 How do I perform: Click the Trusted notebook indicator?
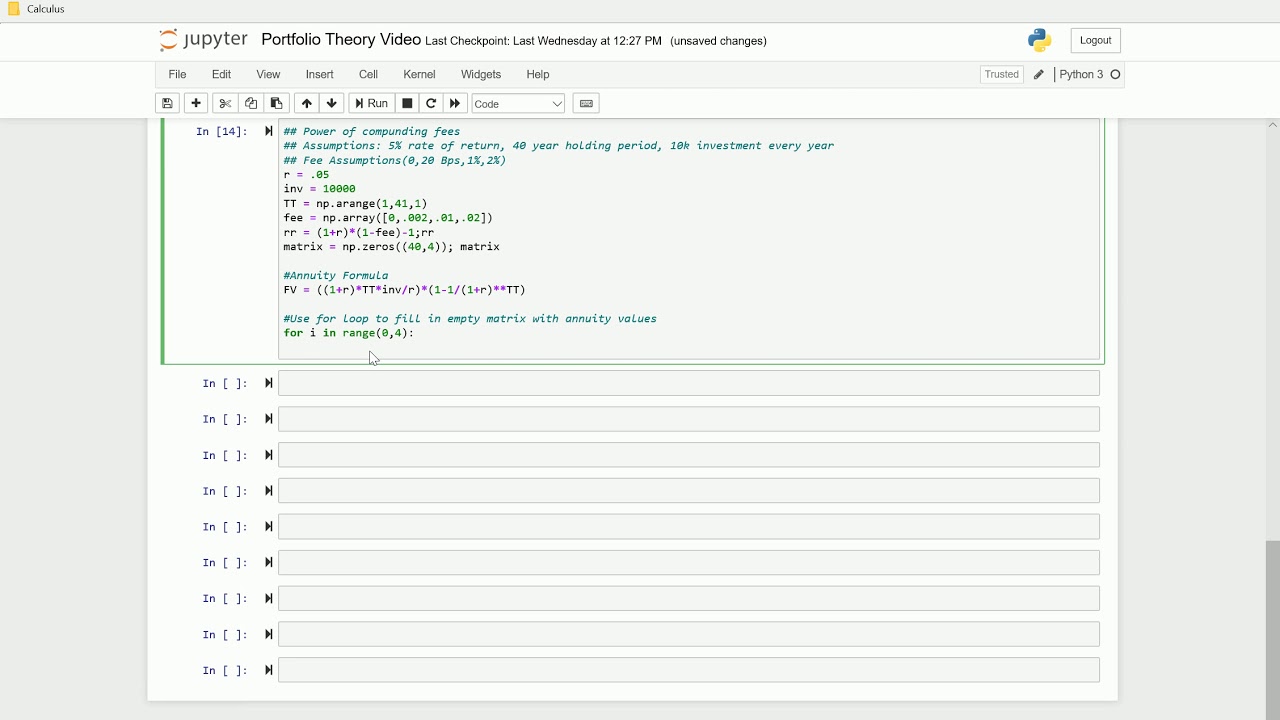click(1001, 75)
